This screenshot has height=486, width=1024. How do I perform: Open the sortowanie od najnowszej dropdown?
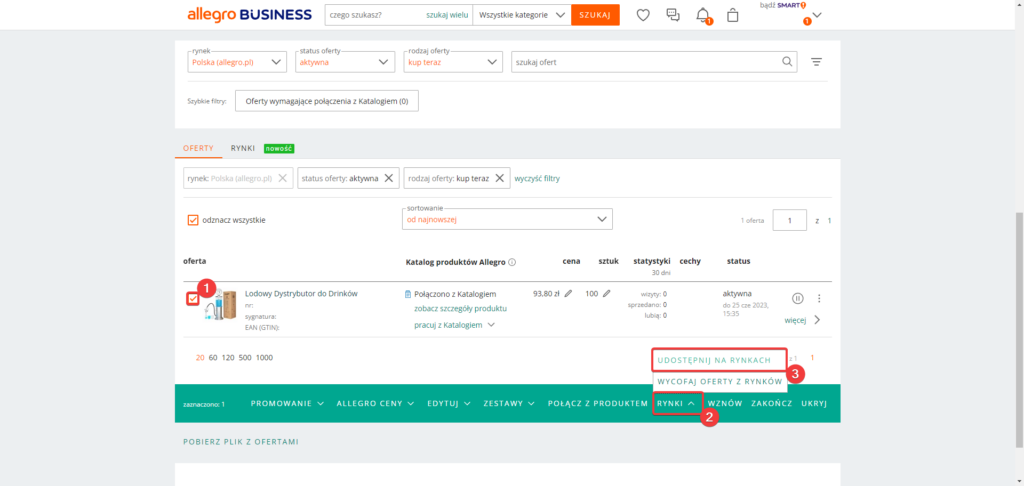507,219
